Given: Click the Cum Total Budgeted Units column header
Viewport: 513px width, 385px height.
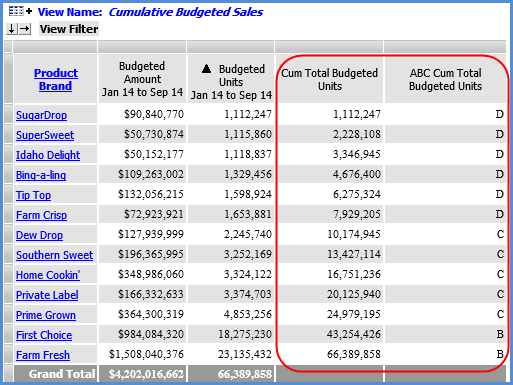Looking at the screenshot, I should (330, 79).
